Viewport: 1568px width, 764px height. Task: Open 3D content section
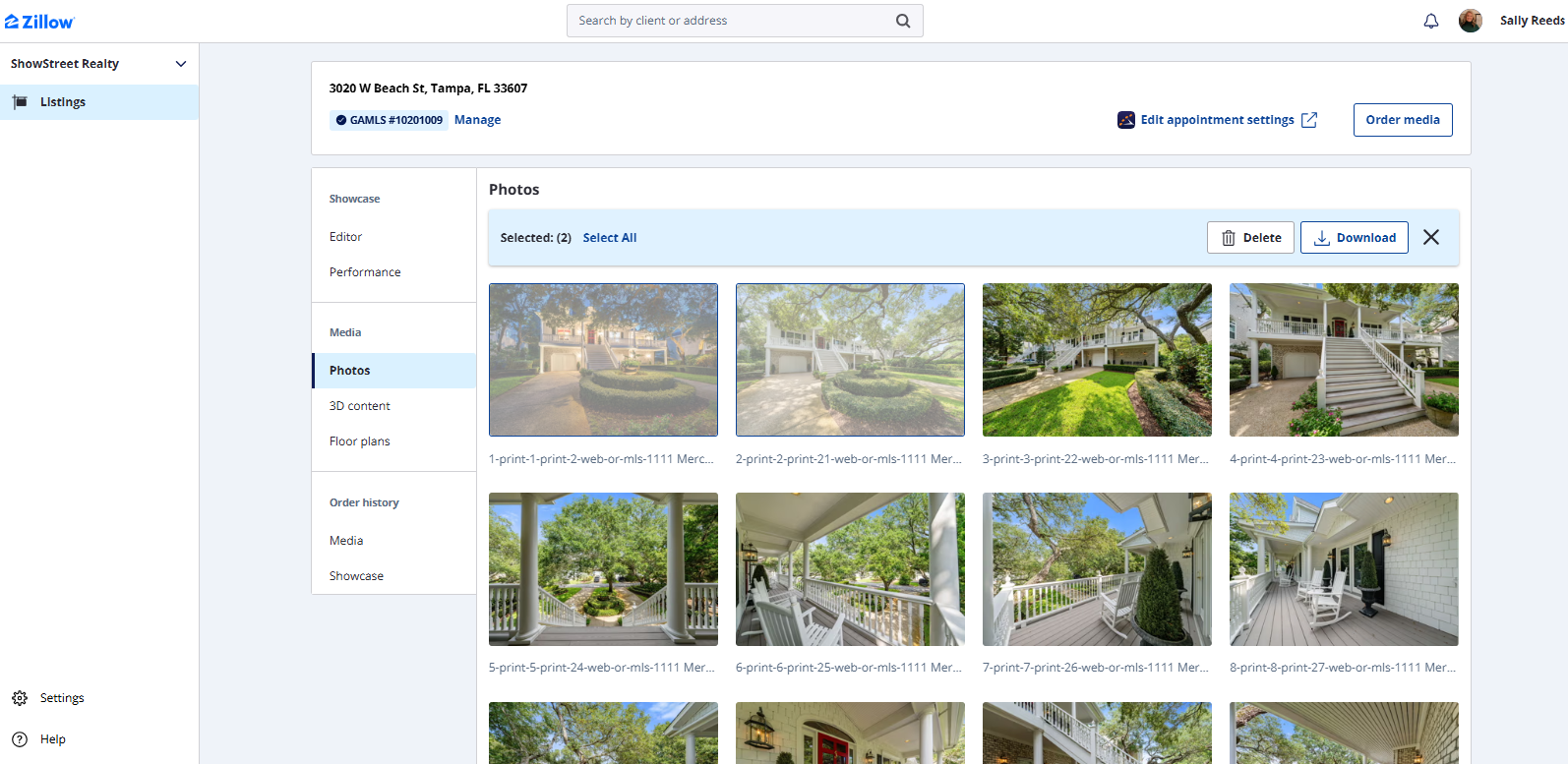(x=360, y=406)
